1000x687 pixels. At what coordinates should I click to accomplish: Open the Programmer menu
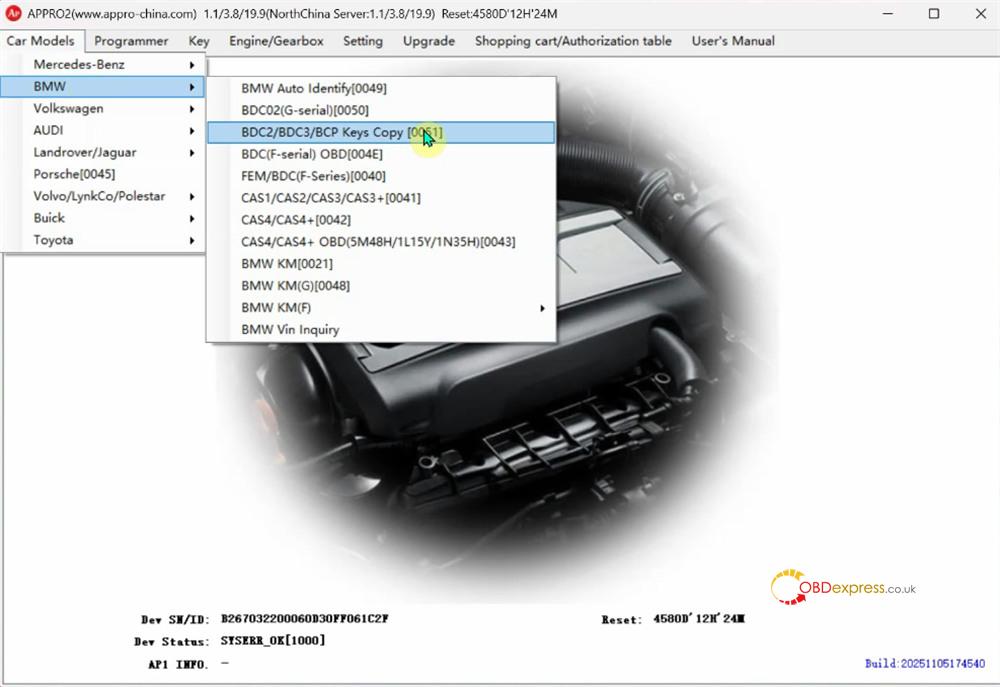131,41
